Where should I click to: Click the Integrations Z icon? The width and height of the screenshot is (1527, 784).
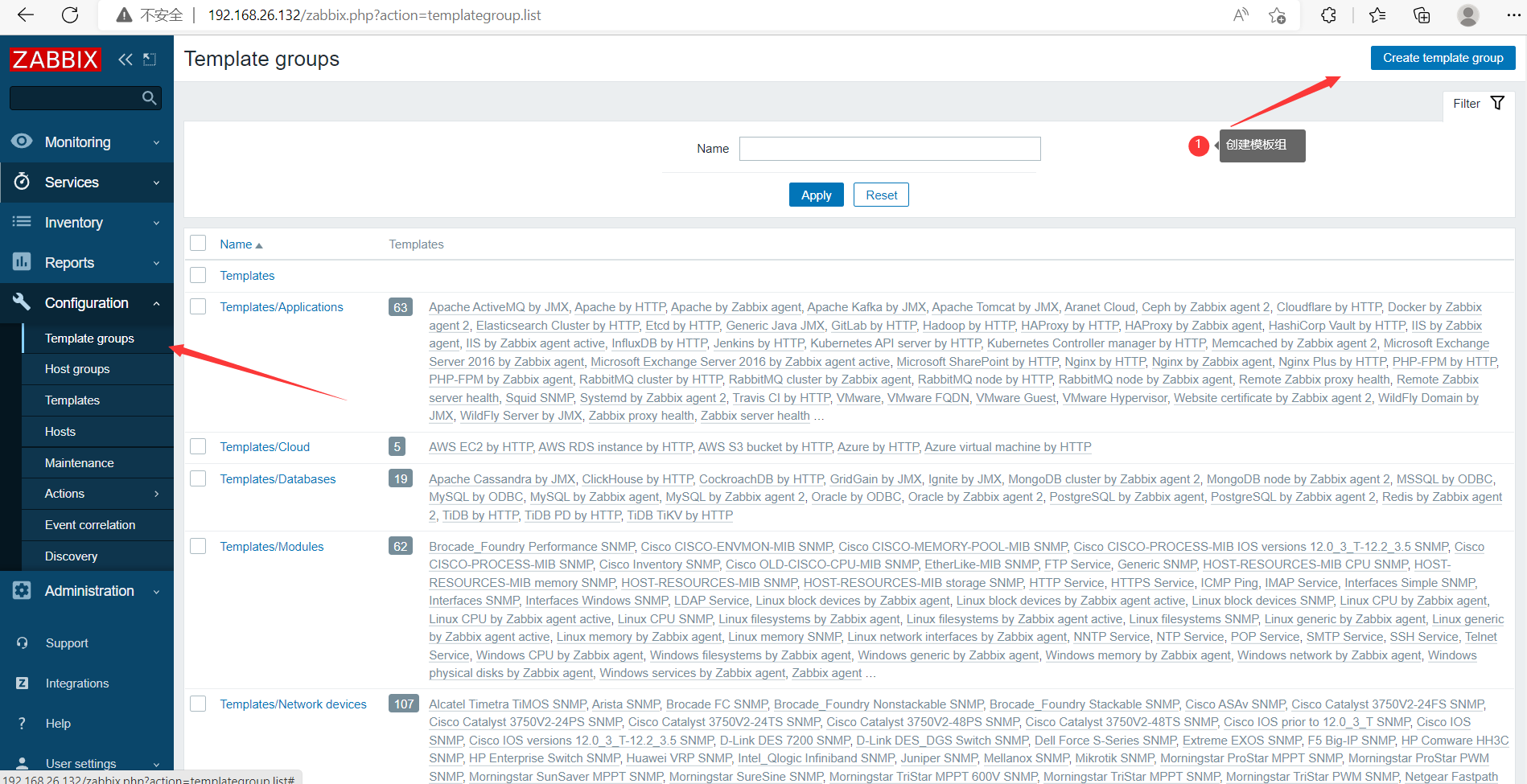point(23,683)
